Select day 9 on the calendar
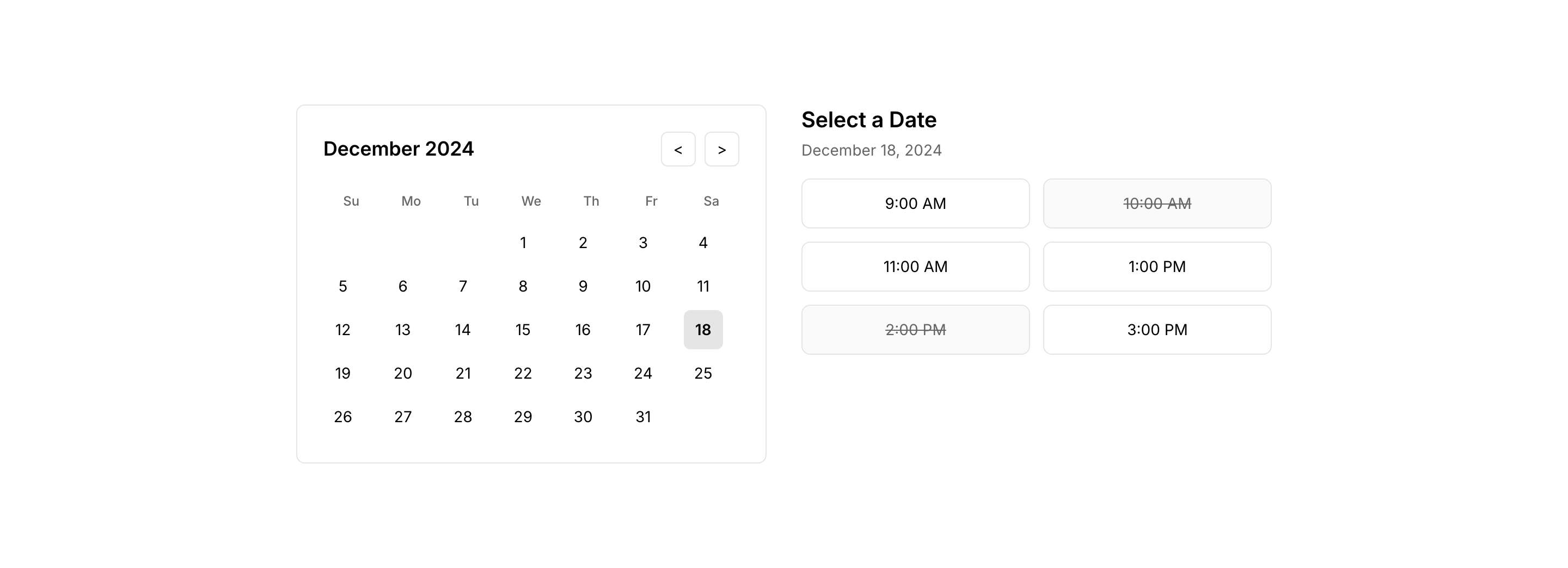This screenshot has height=568, width=1568. (583, 286)
